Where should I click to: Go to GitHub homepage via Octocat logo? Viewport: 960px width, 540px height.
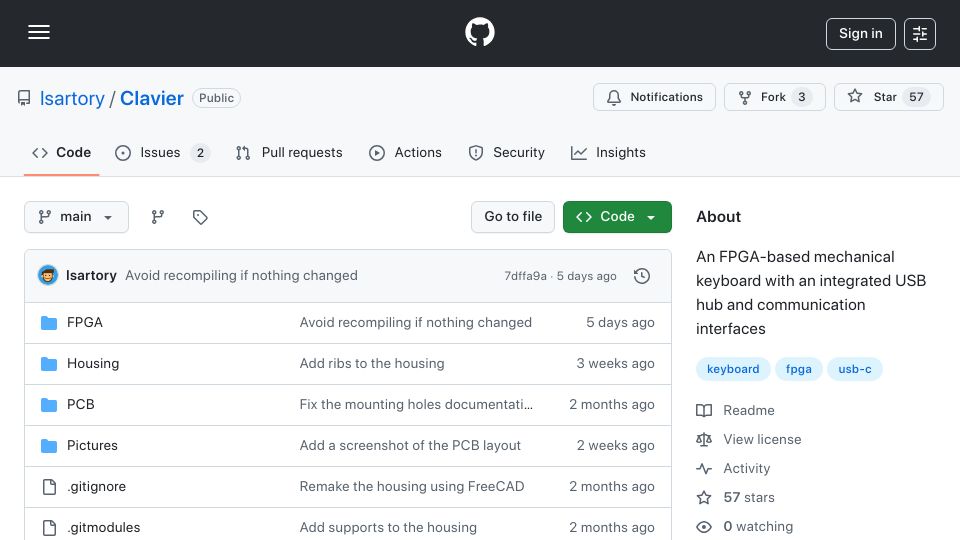click(479, 32)
